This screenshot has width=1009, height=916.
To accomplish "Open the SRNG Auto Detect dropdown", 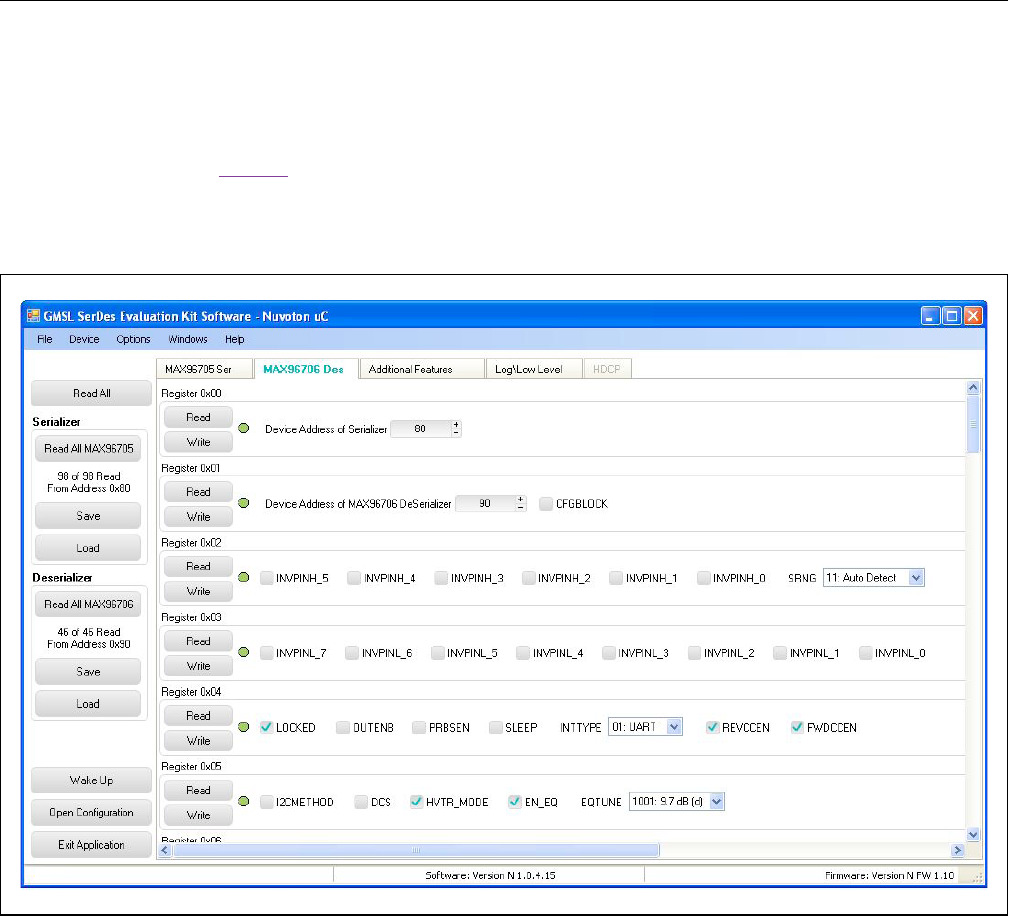I will click(918, 578).
